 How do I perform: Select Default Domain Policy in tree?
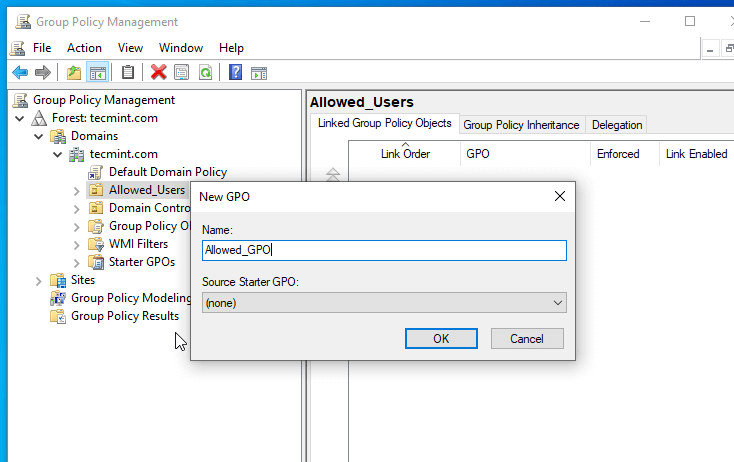(x=168, y=172)
